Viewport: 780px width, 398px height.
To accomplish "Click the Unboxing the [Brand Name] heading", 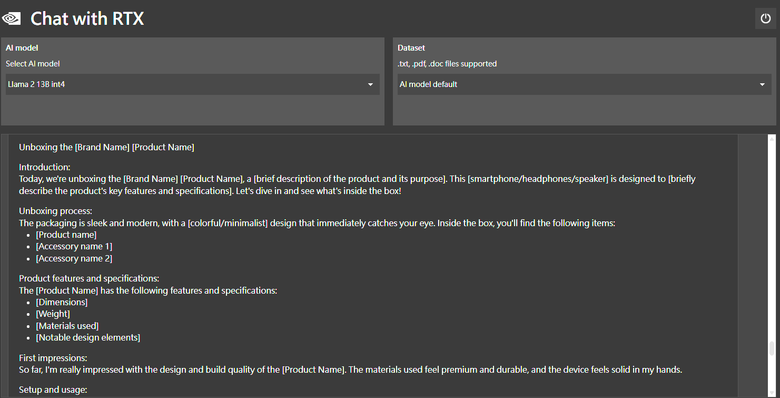I will click(x=106, y=147).
